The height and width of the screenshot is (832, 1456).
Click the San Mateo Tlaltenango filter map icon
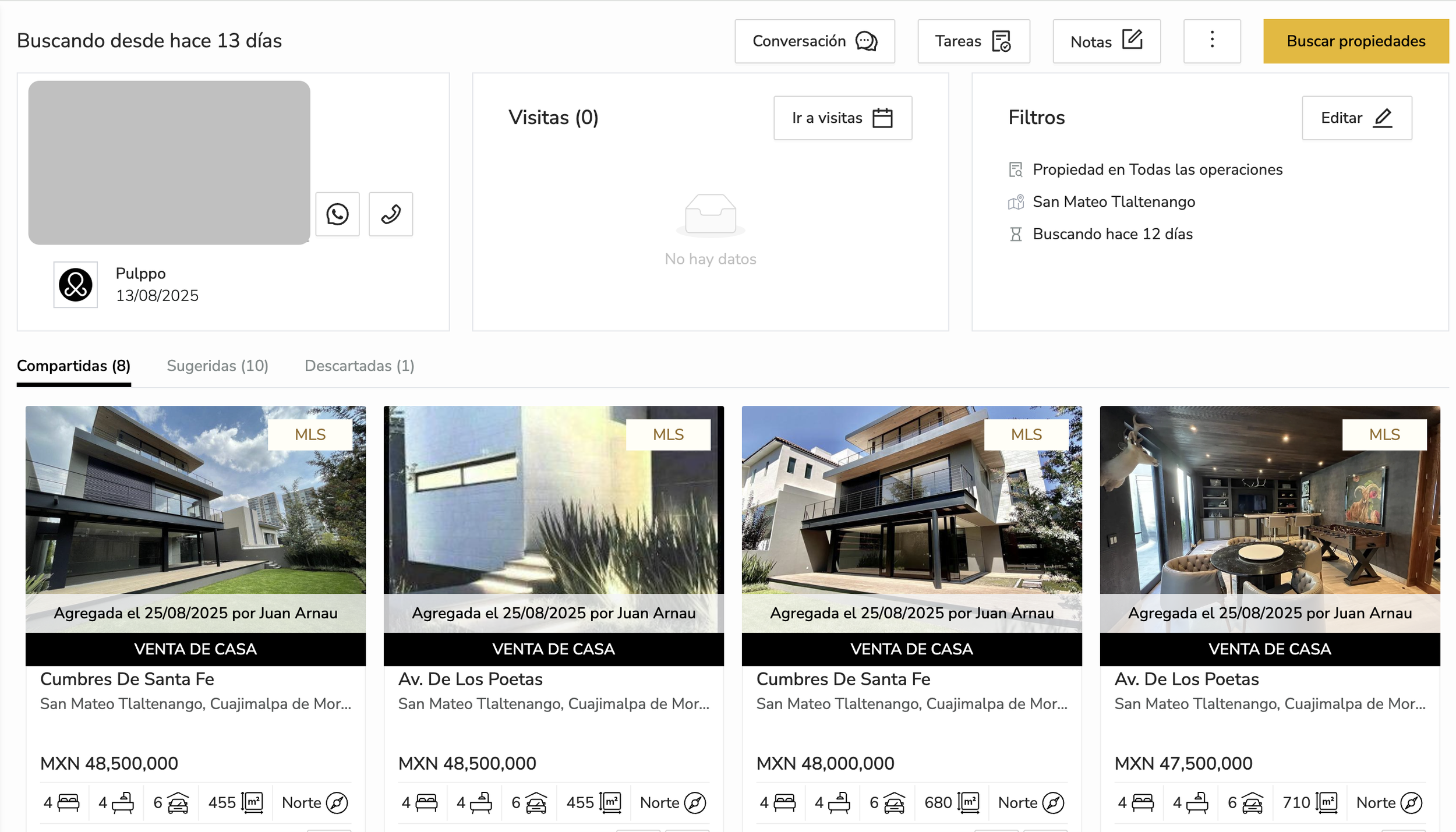1015,202
